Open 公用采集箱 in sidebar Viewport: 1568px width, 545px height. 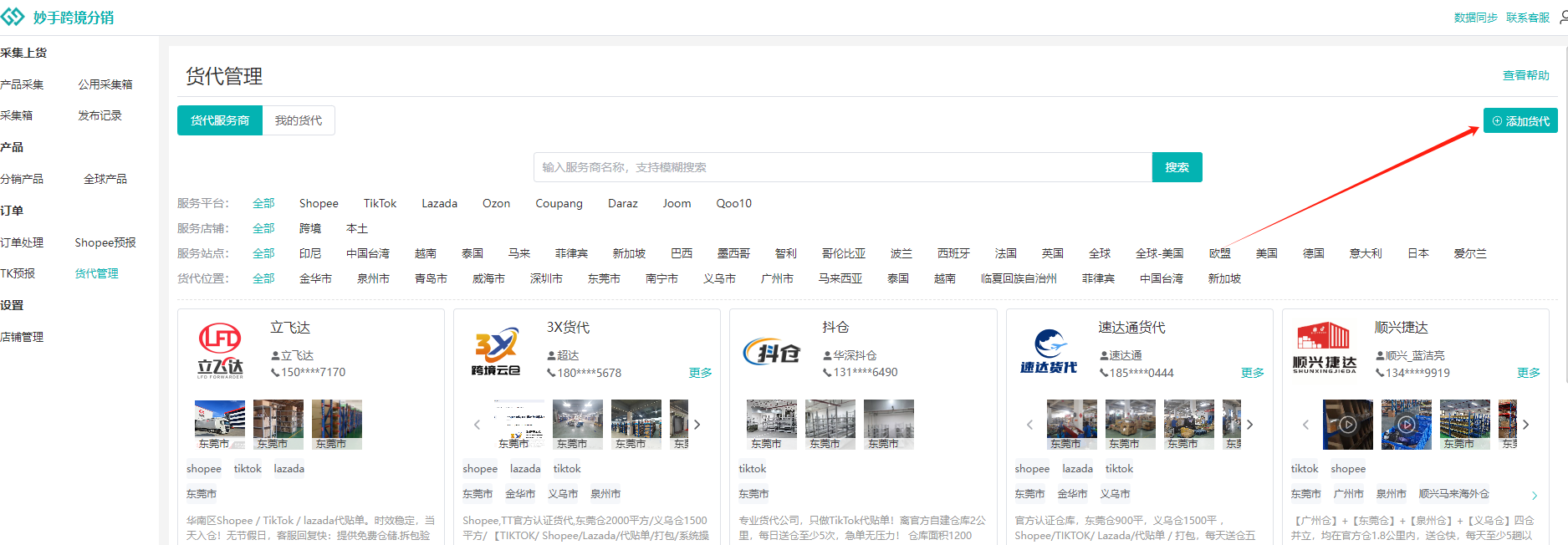pyautogui.click(x=105, y=84)
